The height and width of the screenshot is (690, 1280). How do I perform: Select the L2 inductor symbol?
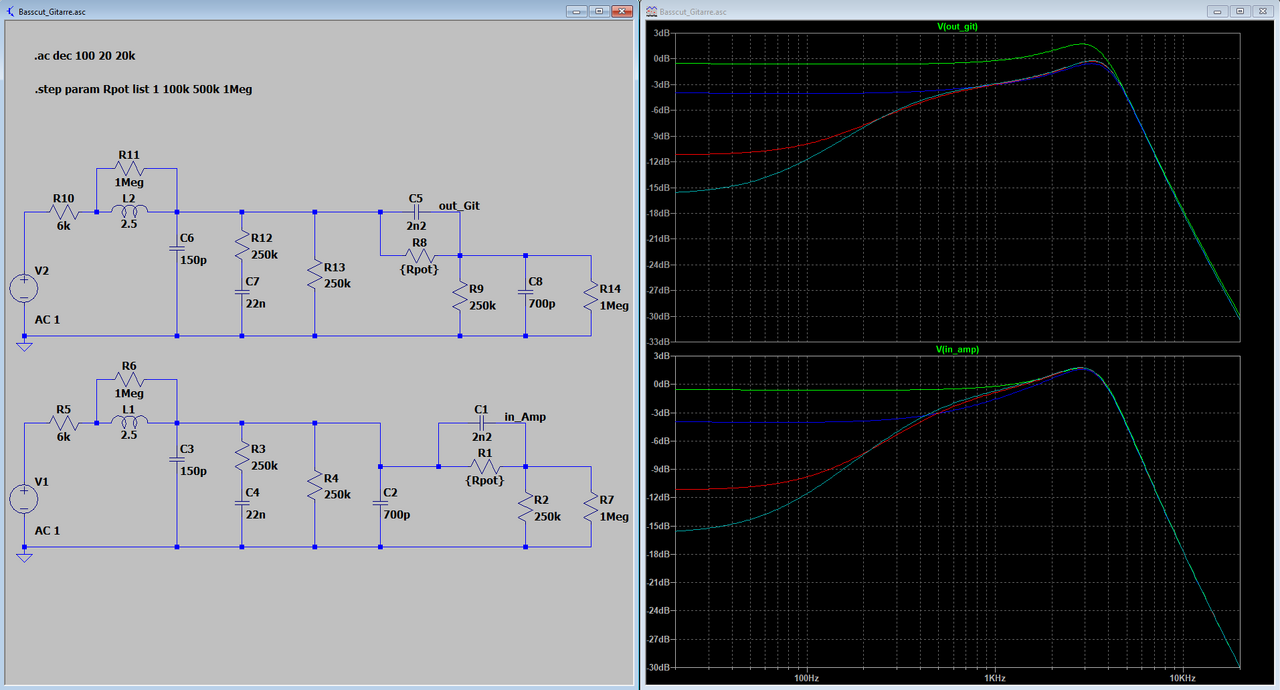point(129,210)
